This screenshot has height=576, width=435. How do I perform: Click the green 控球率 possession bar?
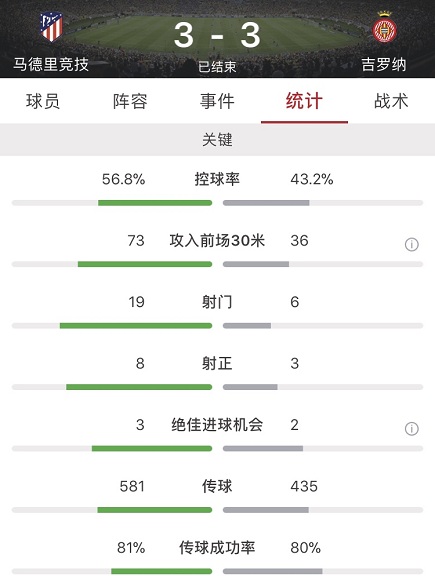click(x=155, y=203)
